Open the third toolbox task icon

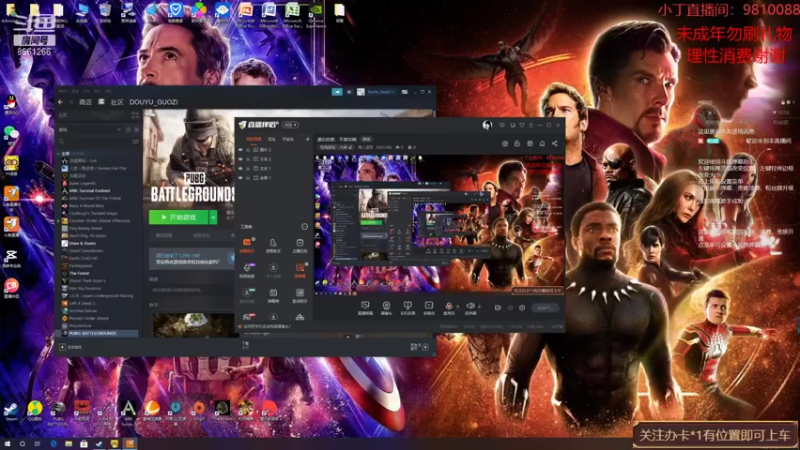click(299, 244)
